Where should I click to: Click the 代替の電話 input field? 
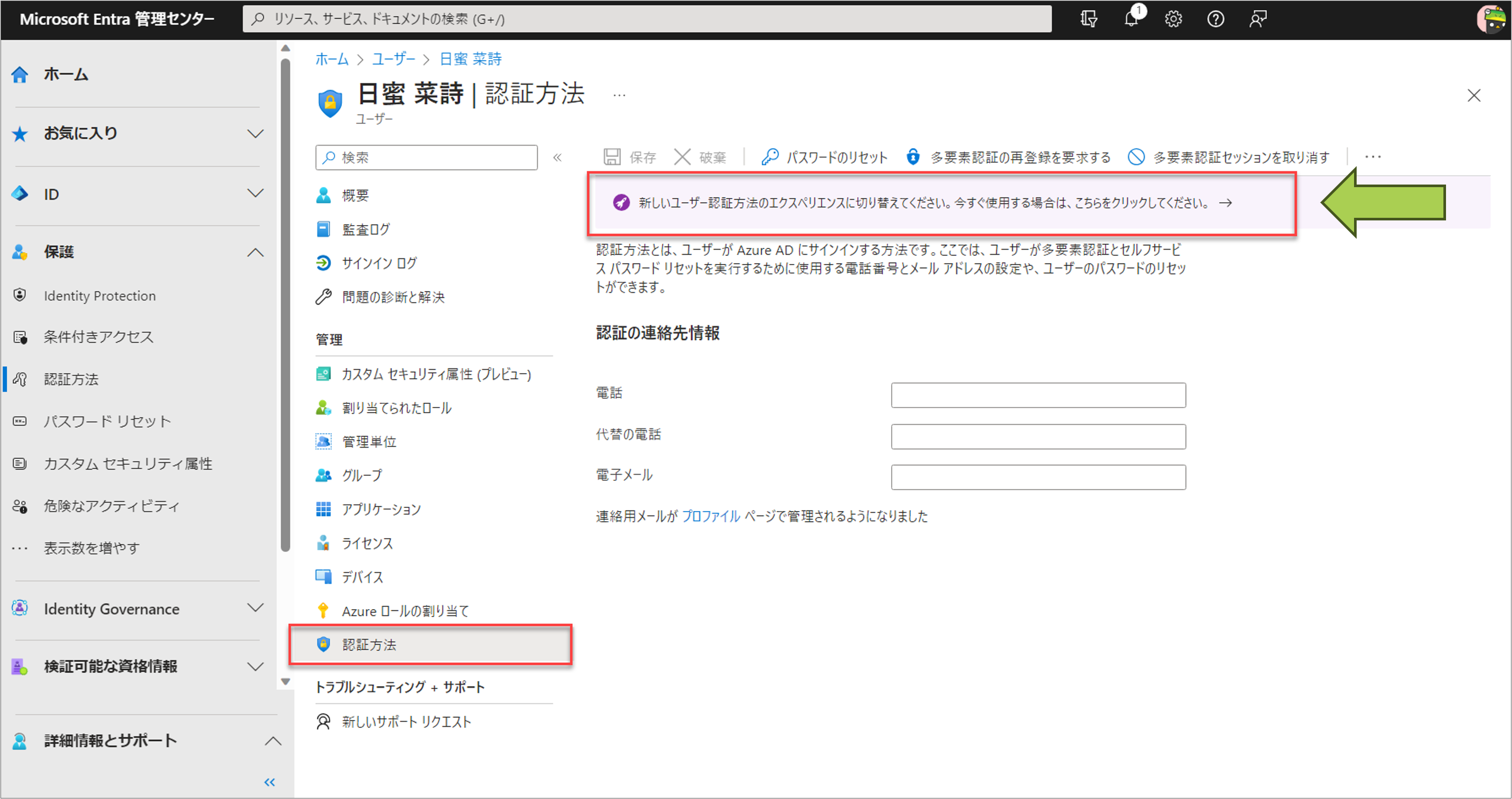coord(1038,437)
